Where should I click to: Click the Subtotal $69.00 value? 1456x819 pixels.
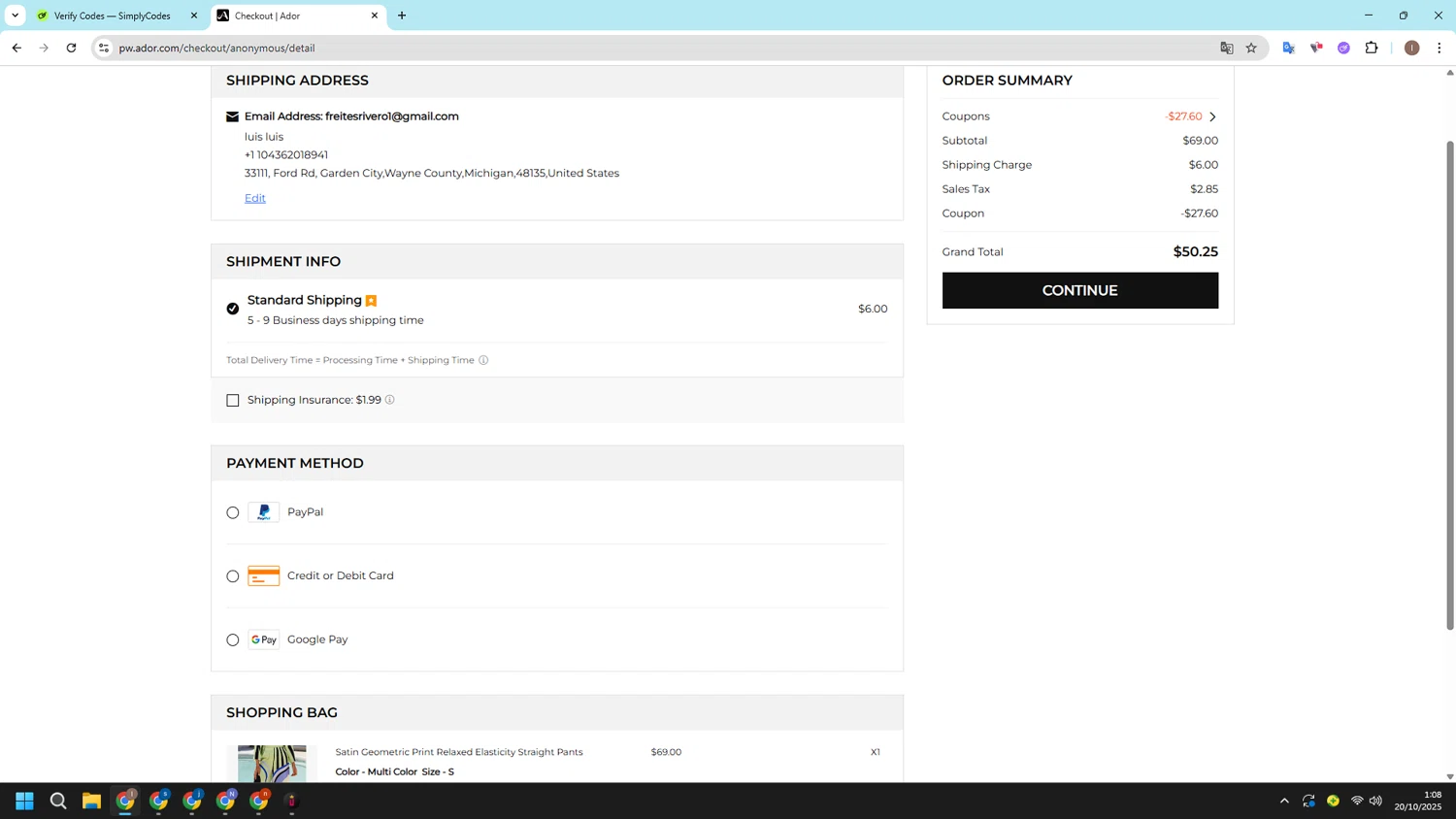pos(1200,141)
